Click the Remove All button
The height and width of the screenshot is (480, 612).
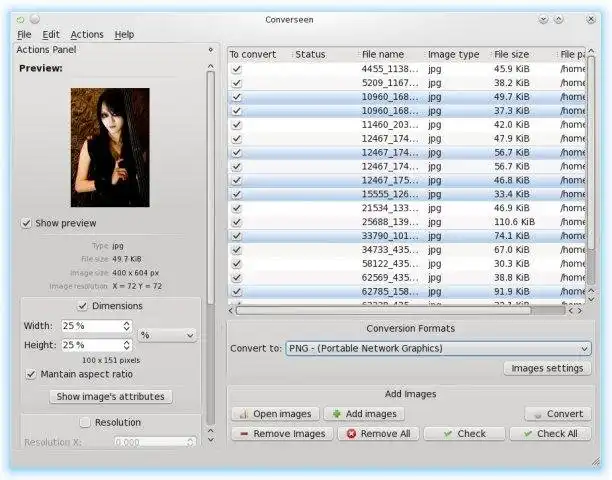378,434
